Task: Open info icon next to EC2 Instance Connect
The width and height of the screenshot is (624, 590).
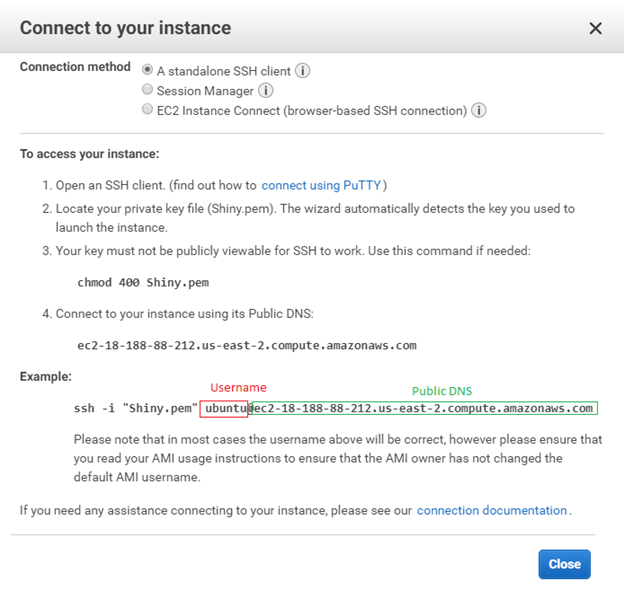Action: pos(479,110)
